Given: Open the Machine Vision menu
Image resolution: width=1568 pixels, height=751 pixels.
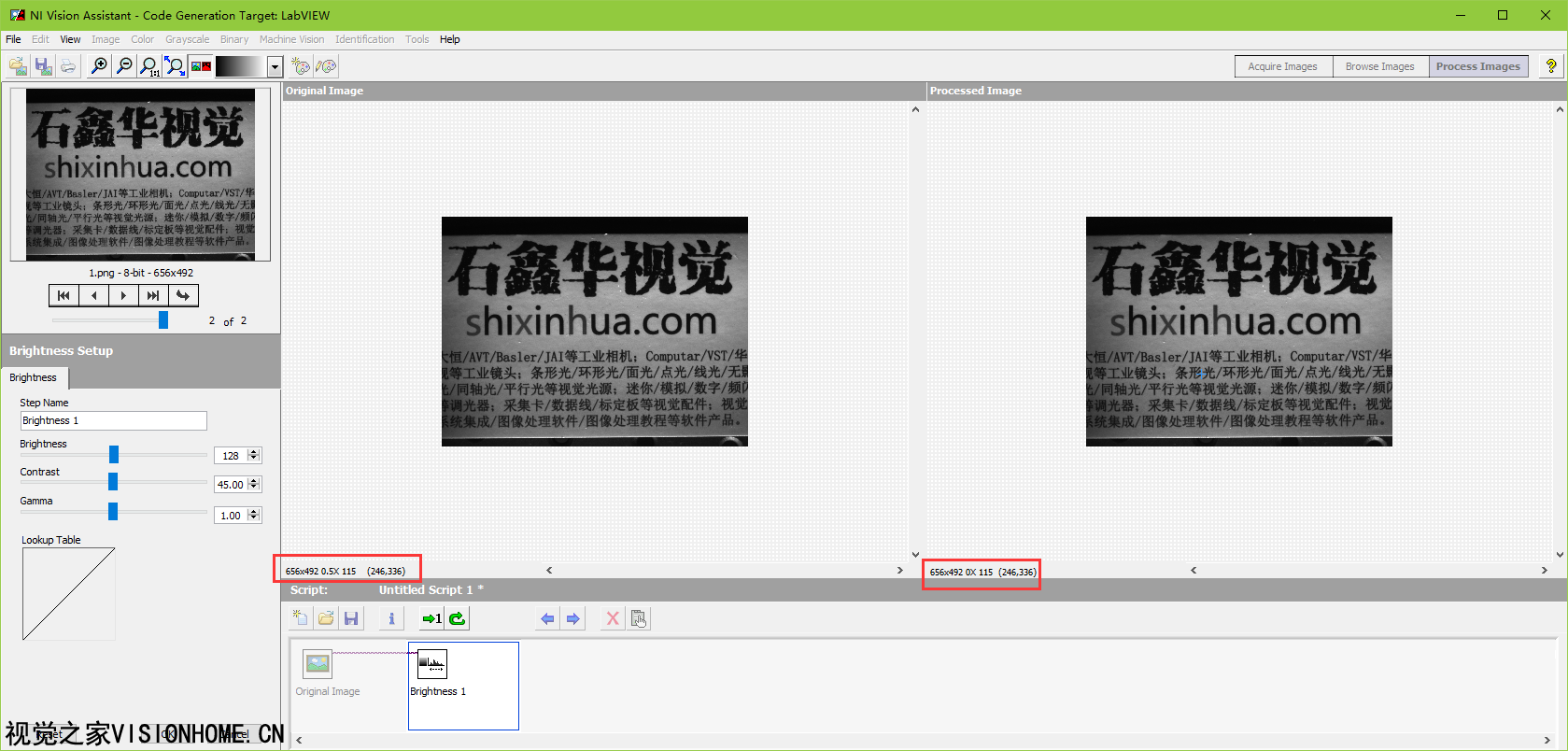Looking at the screenshot, I should (x=292, y=39).
